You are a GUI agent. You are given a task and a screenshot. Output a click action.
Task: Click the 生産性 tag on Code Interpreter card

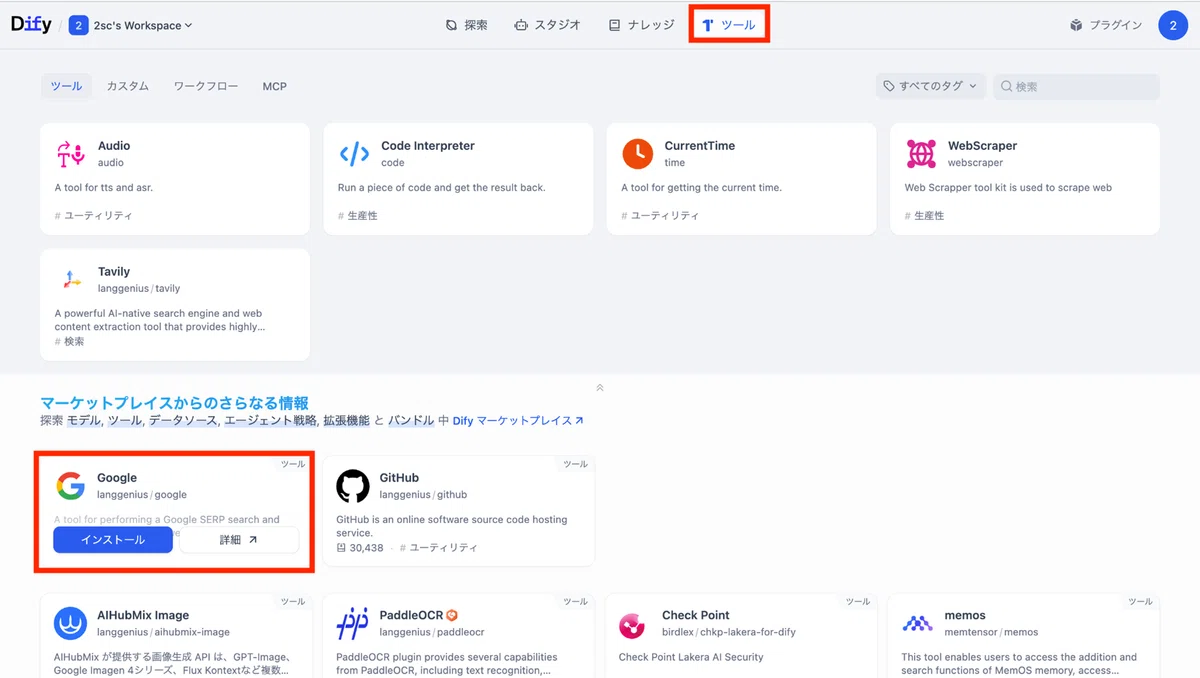358,216
